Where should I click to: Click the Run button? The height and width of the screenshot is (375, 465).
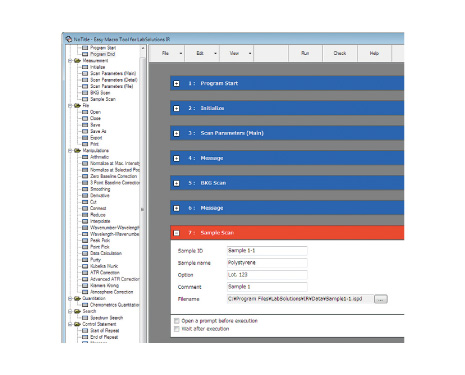[x=305, y=53]
